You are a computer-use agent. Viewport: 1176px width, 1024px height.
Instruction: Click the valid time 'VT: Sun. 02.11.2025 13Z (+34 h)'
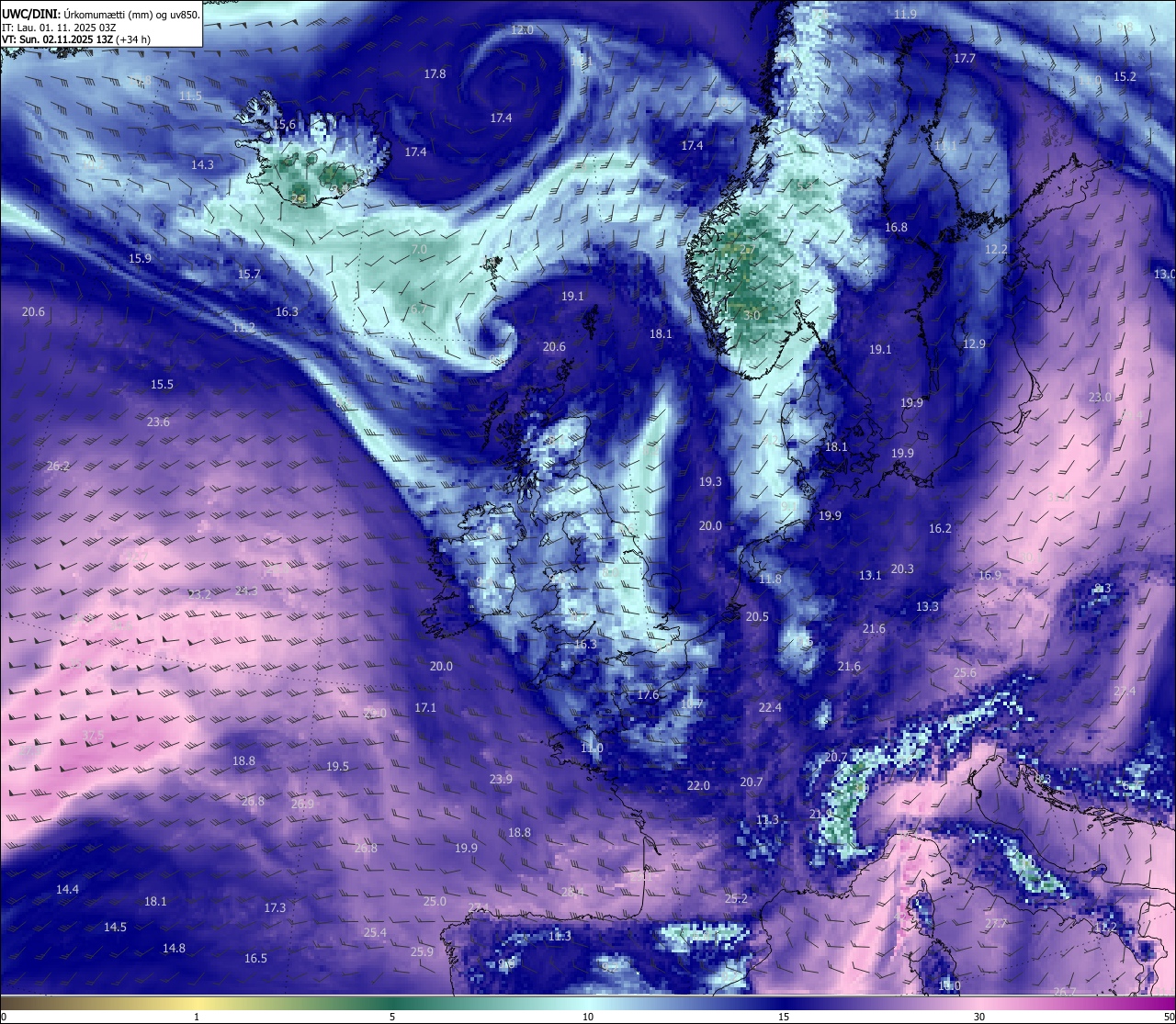(77, 39)
